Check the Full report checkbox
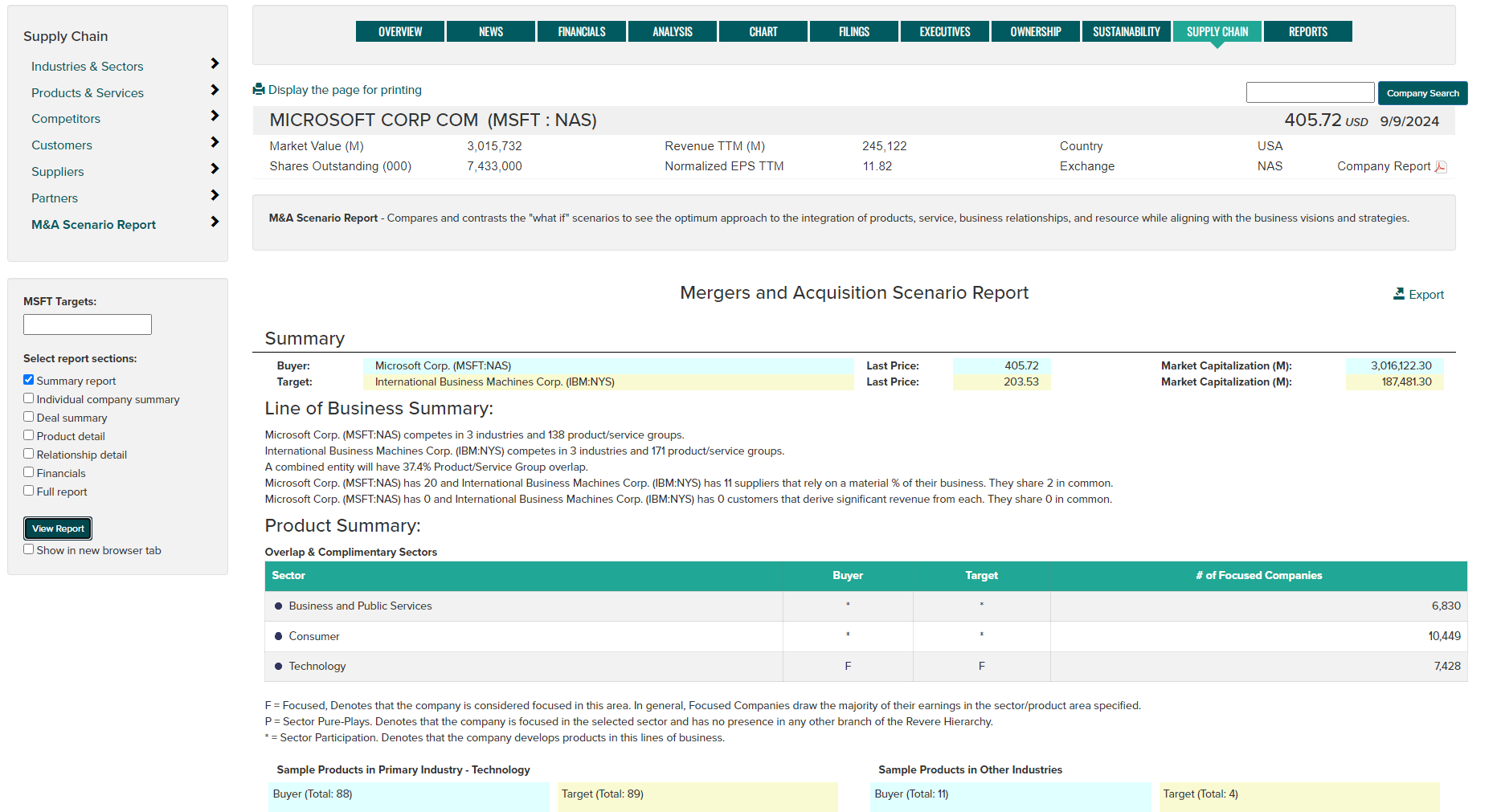This screenshot has height=812, width=1497. click(29, 491)
